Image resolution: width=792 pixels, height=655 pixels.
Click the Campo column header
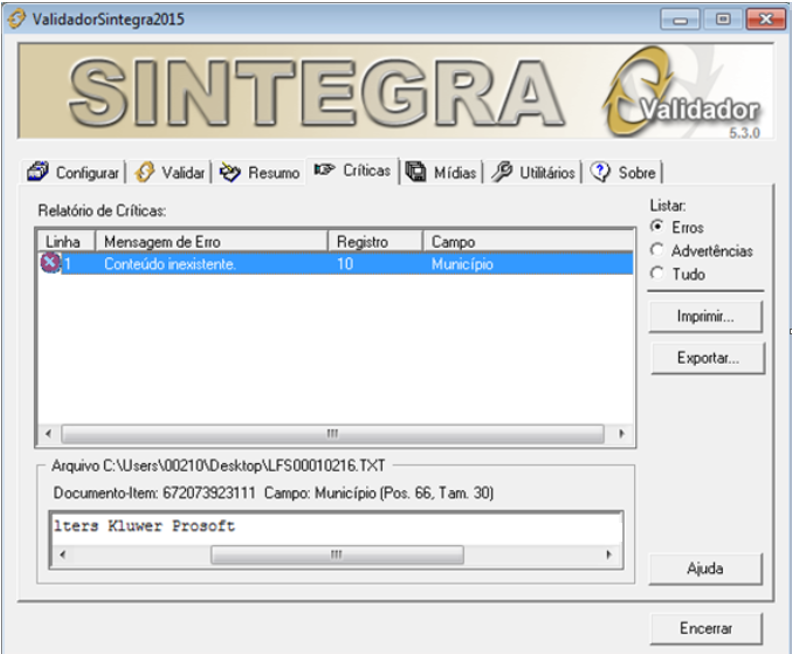528,241
